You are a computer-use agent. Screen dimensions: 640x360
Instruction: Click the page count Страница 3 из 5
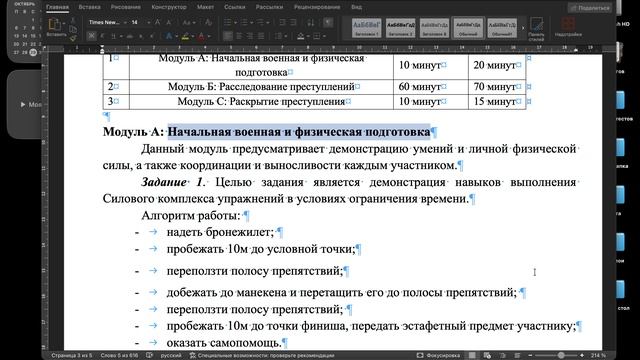(x=71, y=356)
